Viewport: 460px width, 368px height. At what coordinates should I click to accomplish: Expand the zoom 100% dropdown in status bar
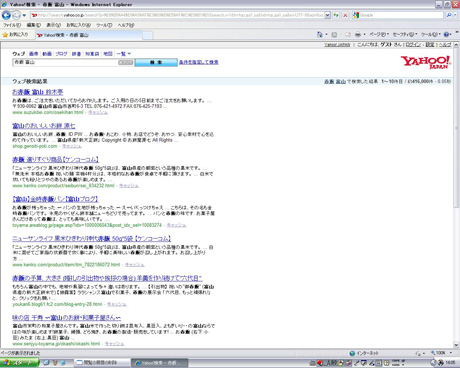click(x=451, y=353)
